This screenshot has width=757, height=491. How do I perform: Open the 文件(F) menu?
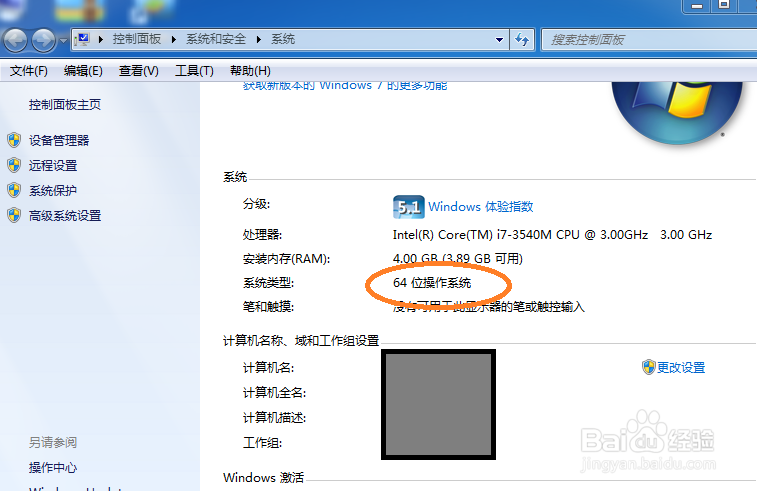[x=28, y=71]
